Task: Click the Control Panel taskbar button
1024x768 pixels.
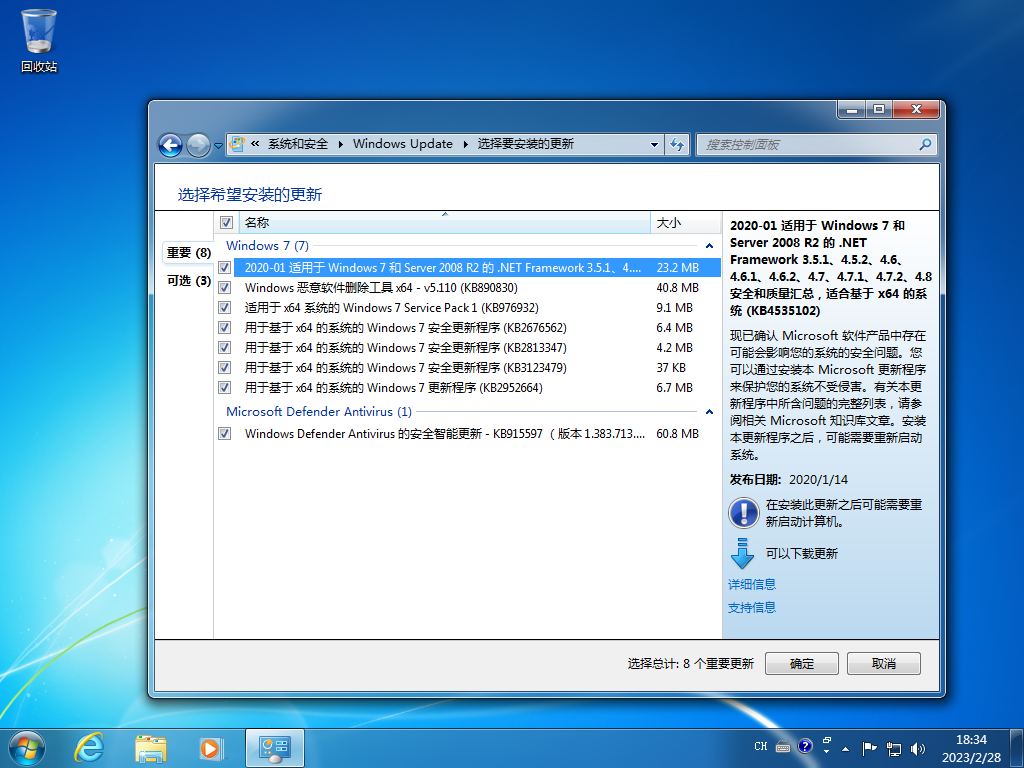Action: (x=274, y=748)
